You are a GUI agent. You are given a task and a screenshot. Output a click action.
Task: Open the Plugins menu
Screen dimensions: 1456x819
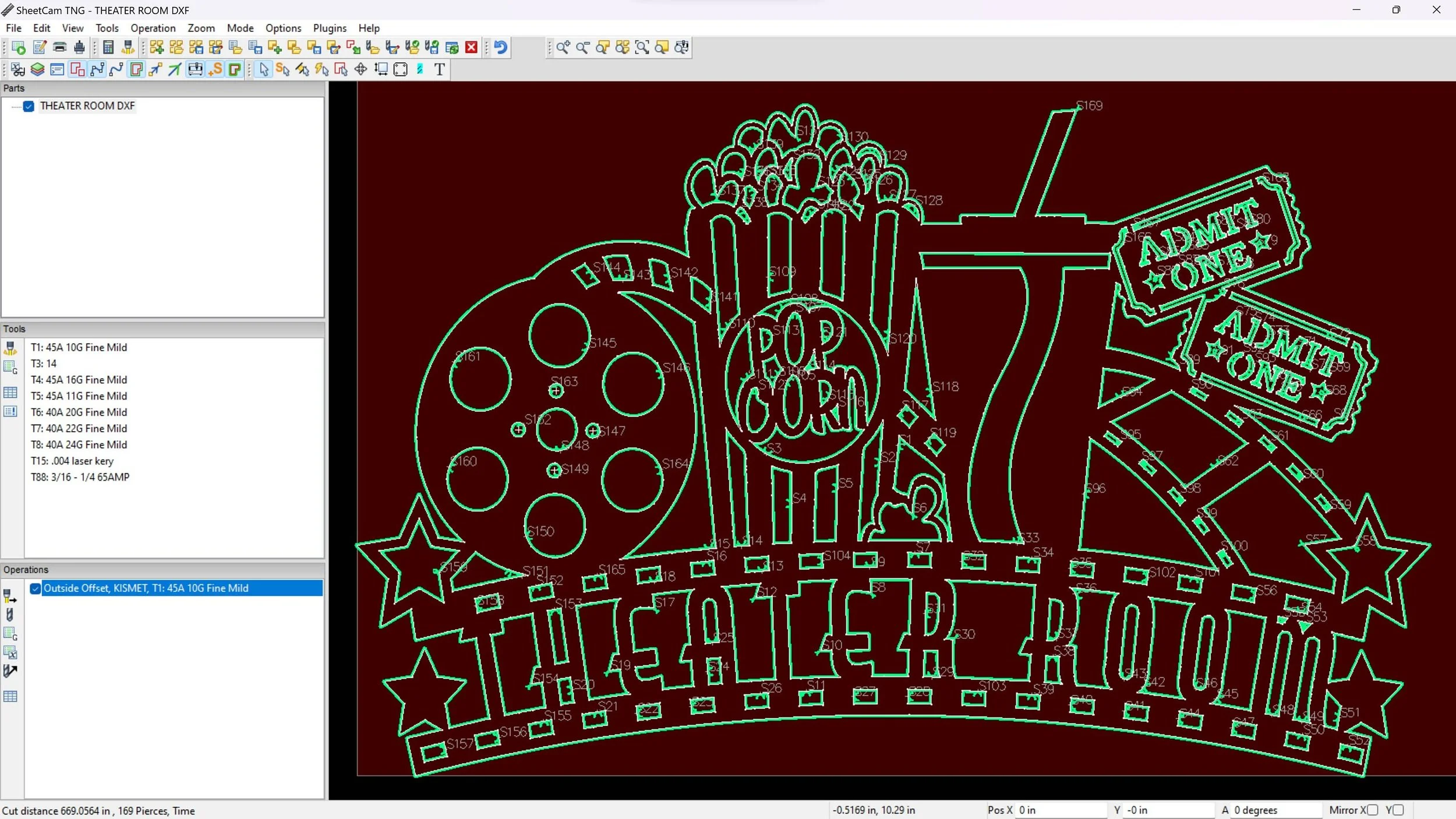329,28
